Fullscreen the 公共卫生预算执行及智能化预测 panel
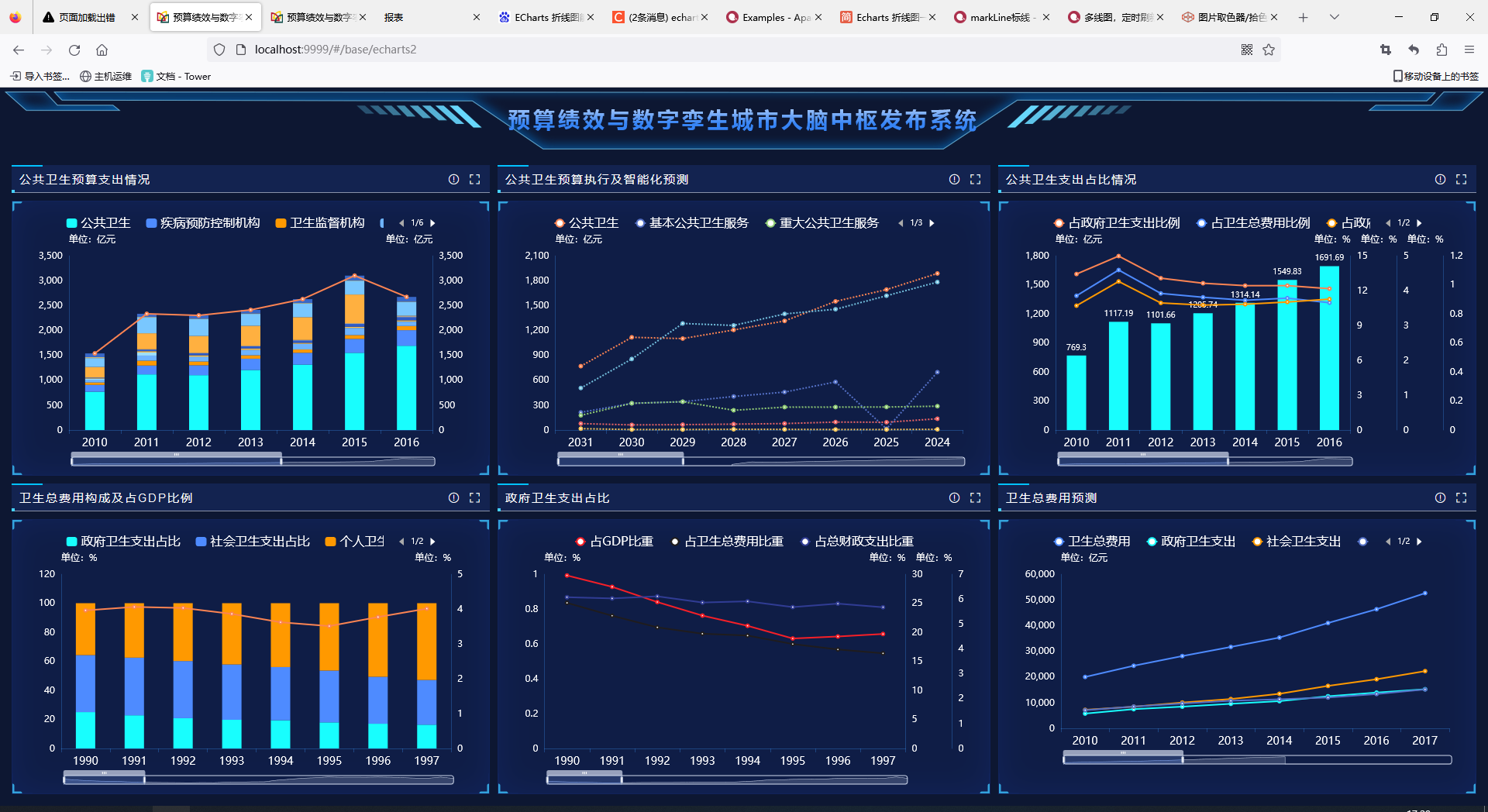This screenshot has height=812, width=1488. (x=976, y=179)
